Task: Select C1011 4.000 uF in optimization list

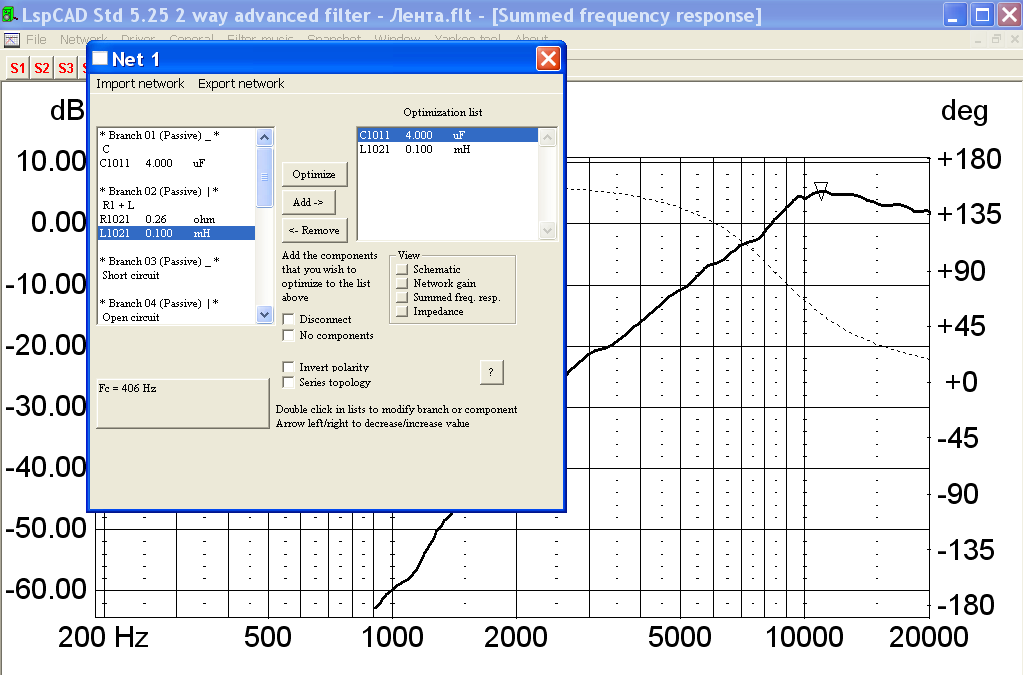Action: pyautogui.click(x=448, y=135)
